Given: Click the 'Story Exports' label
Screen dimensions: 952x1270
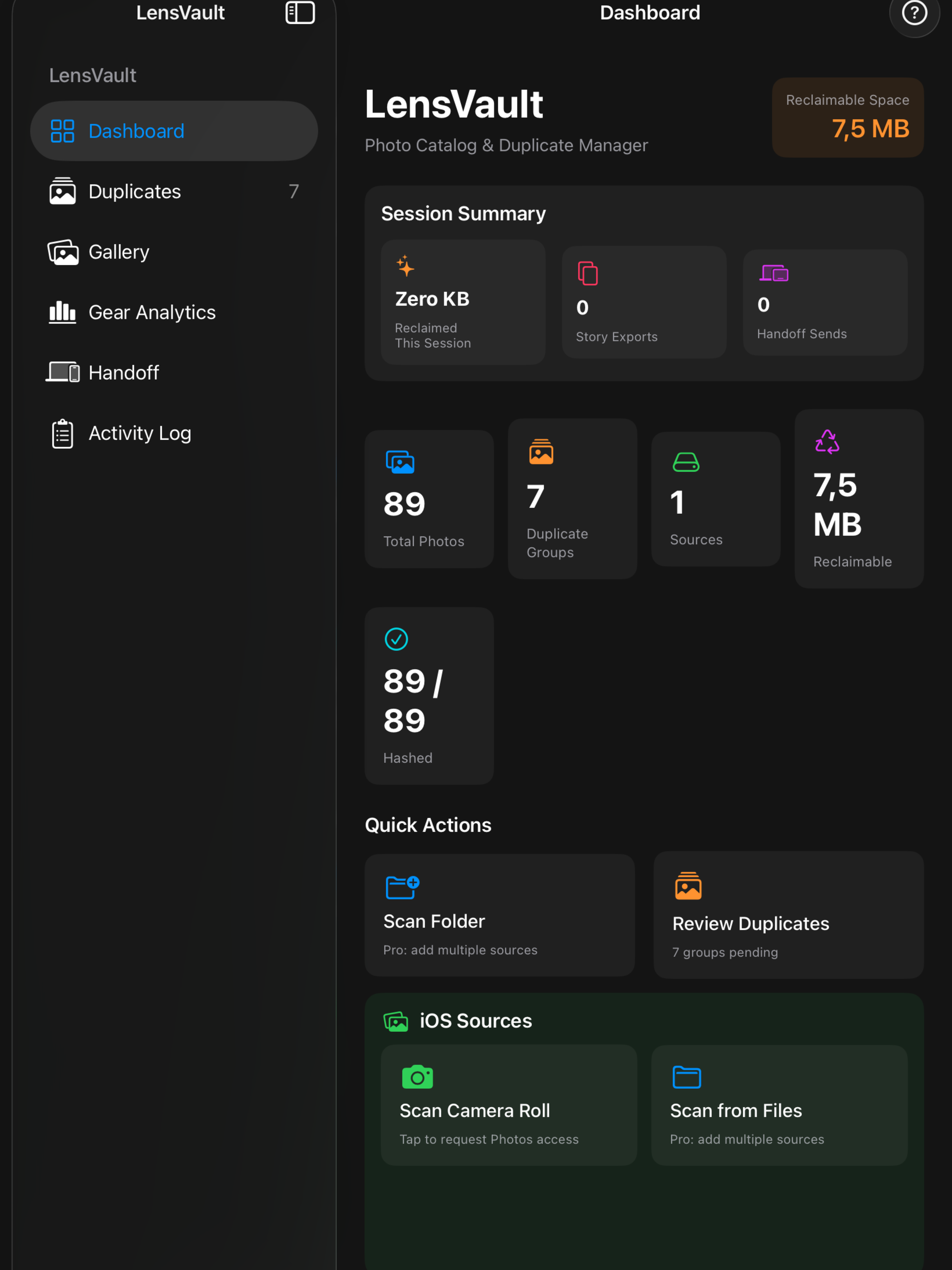Looking at the screenshot, I should 616,337.
